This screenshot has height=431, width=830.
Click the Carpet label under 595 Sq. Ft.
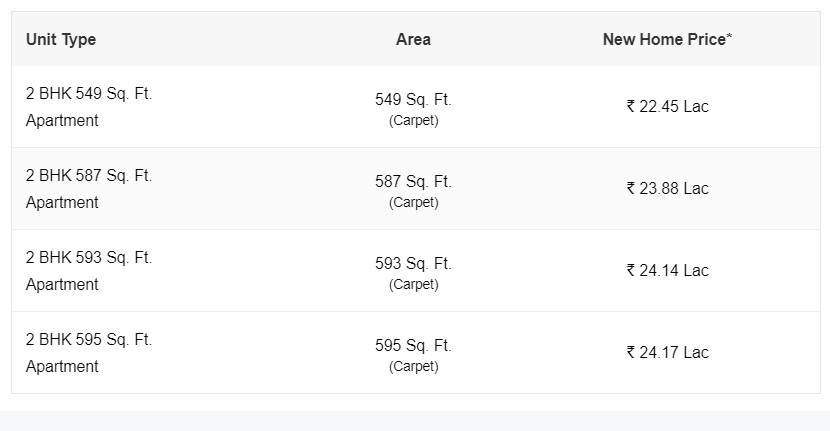coord(413,367)
